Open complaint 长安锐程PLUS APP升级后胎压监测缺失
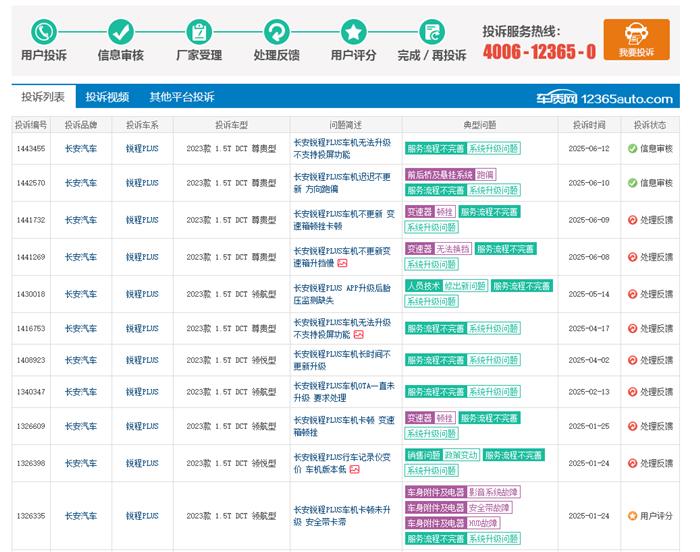 (342, 294)
